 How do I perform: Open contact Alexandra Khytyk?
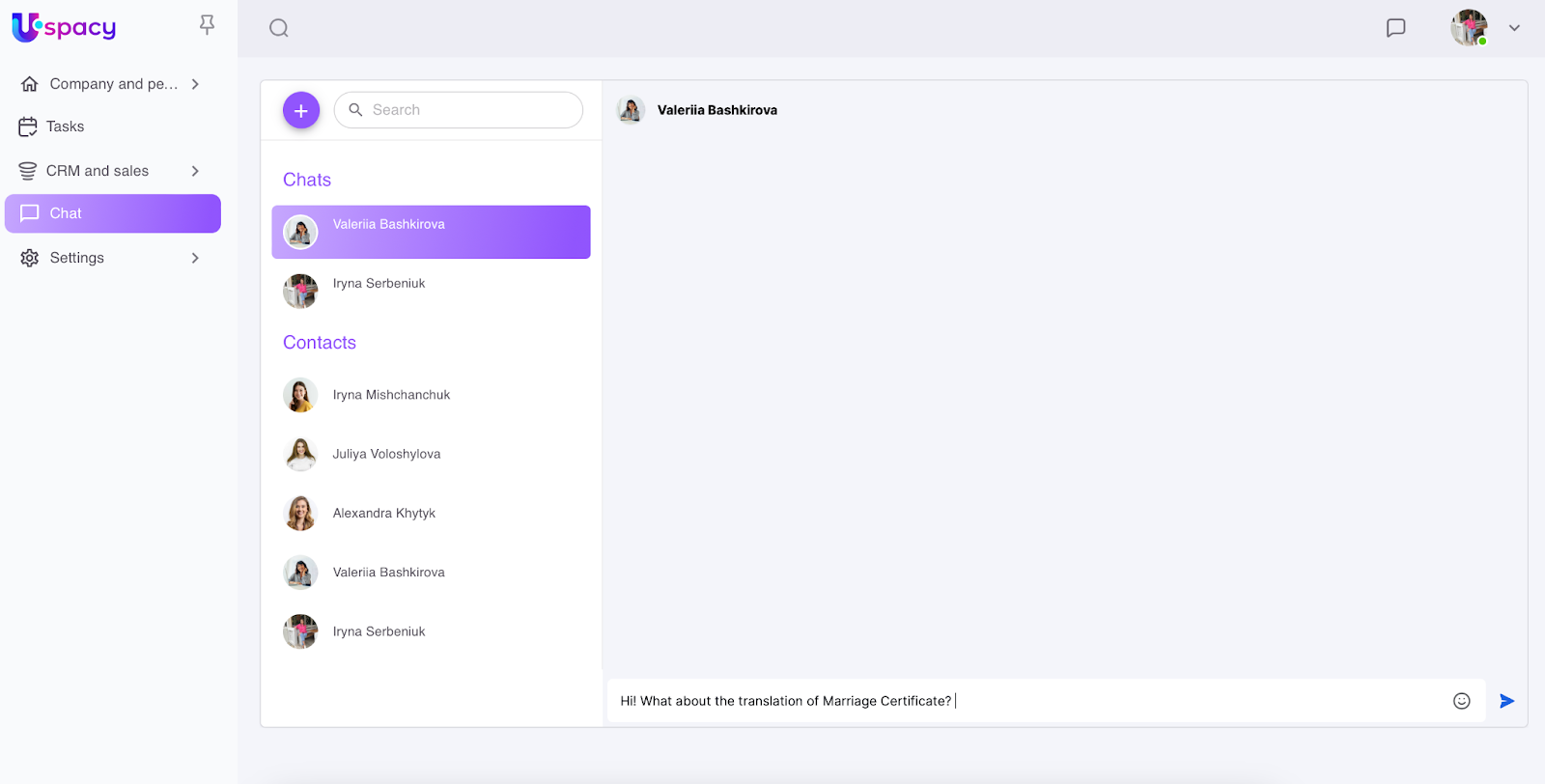click(384, 513)
